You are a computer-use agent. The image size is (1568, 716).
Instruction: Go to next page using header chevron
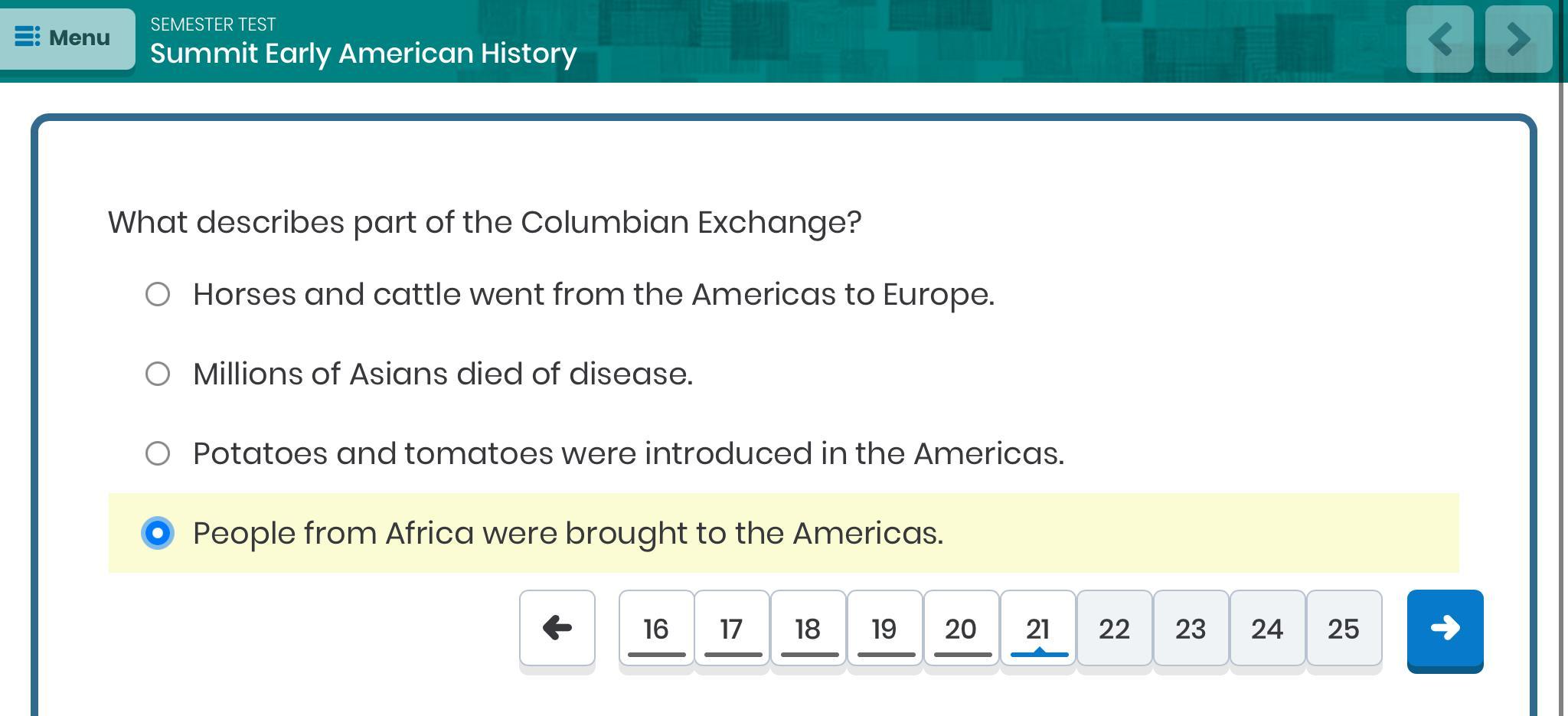click(1518, 39)
